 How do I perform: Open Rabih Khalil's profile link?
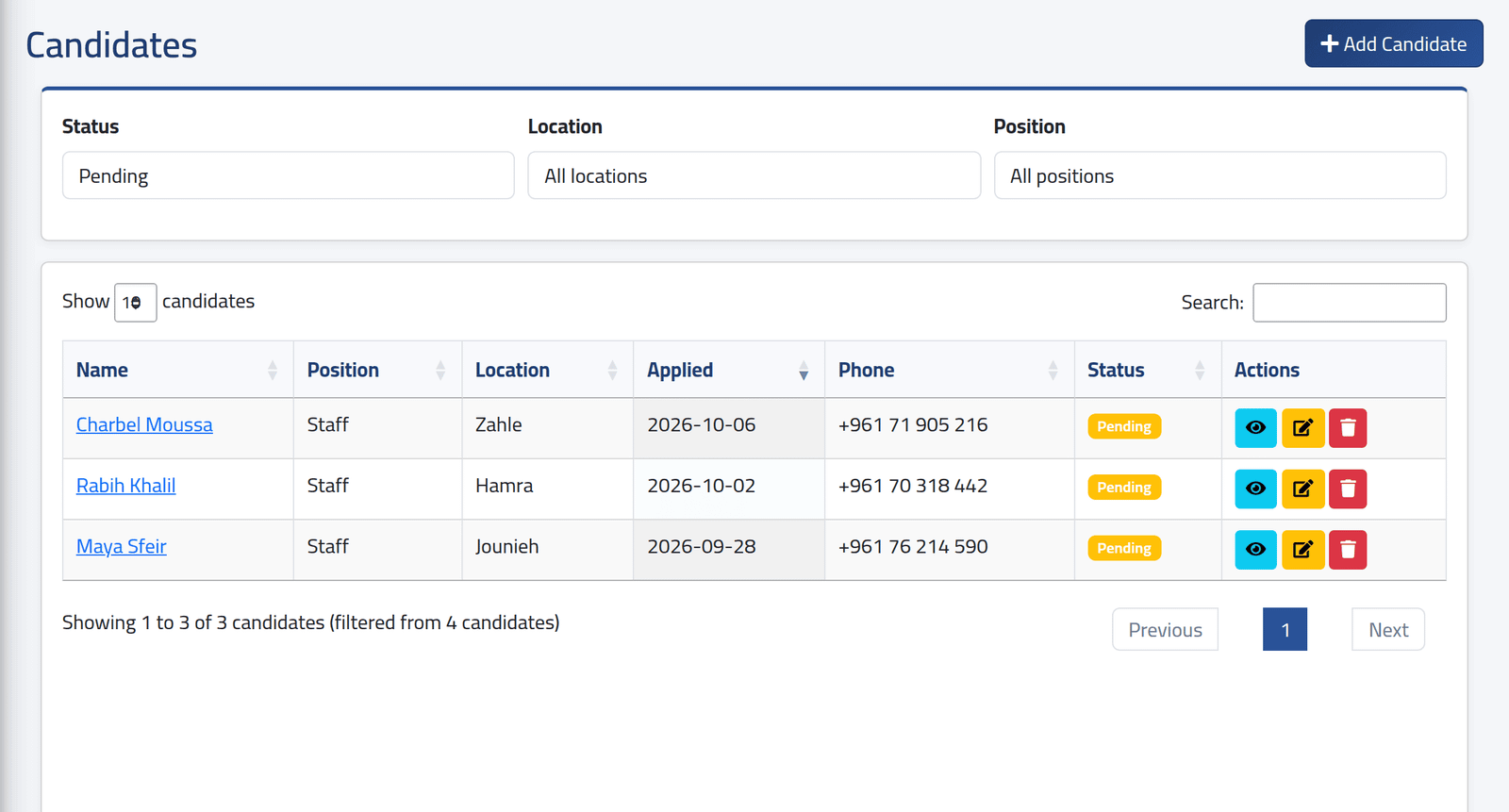click(x=125, y=486)
